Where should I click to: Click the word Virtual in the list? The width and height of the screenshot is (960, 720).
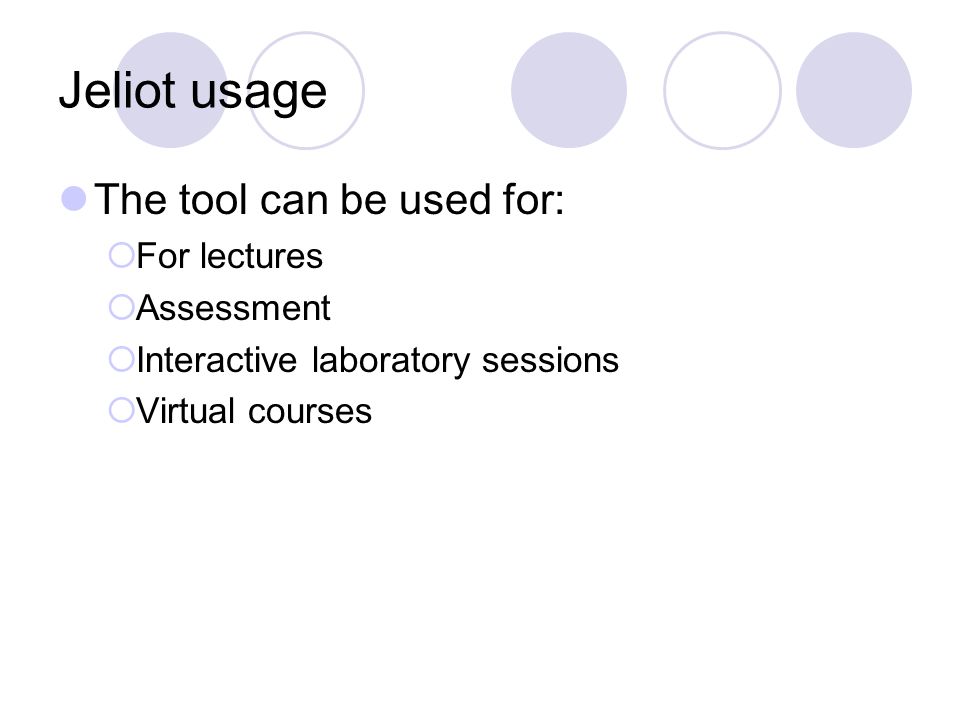click(186, 410)
